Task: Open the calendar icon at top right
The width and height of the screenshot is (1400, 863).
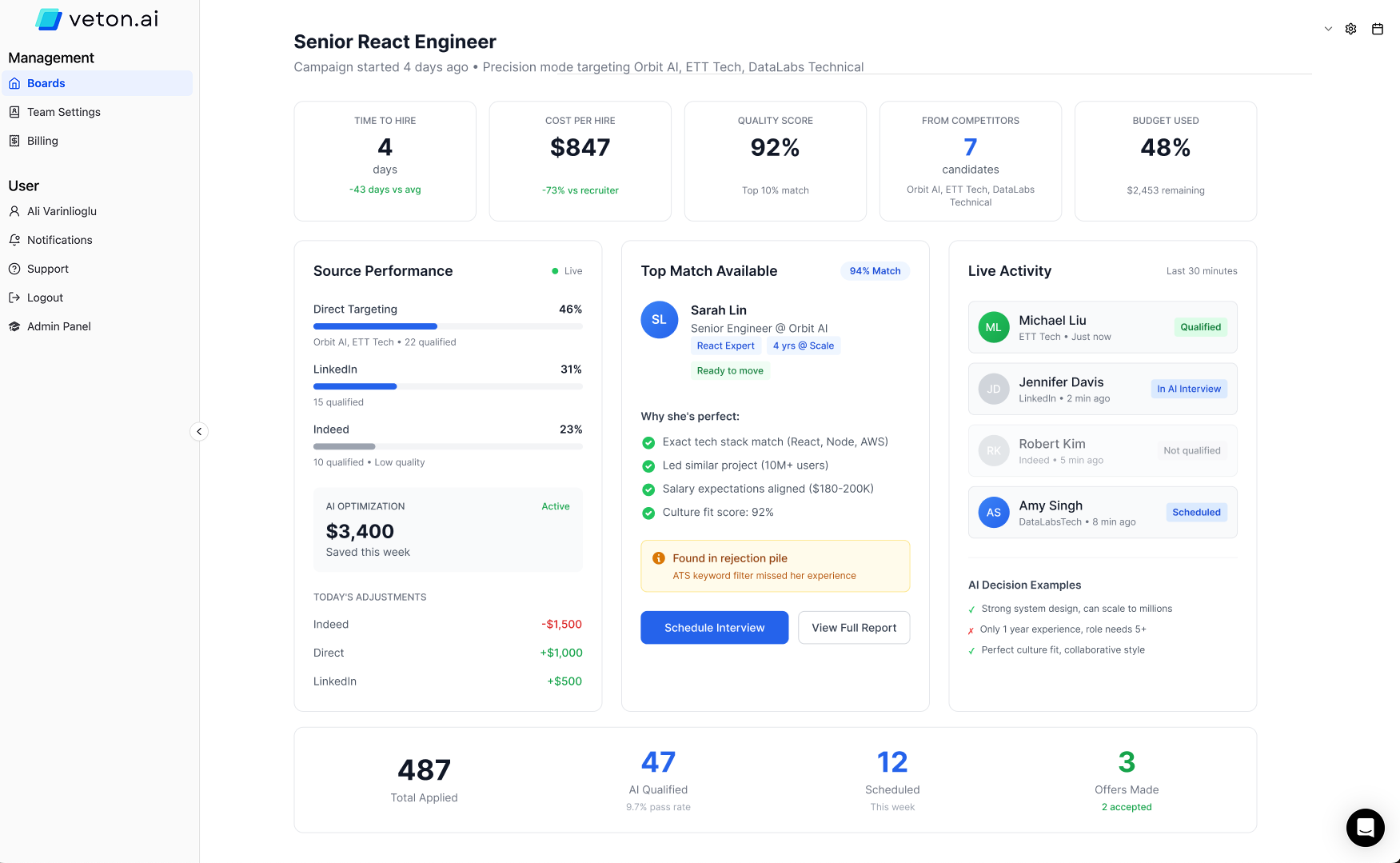Action: (x=1378, y=29)
